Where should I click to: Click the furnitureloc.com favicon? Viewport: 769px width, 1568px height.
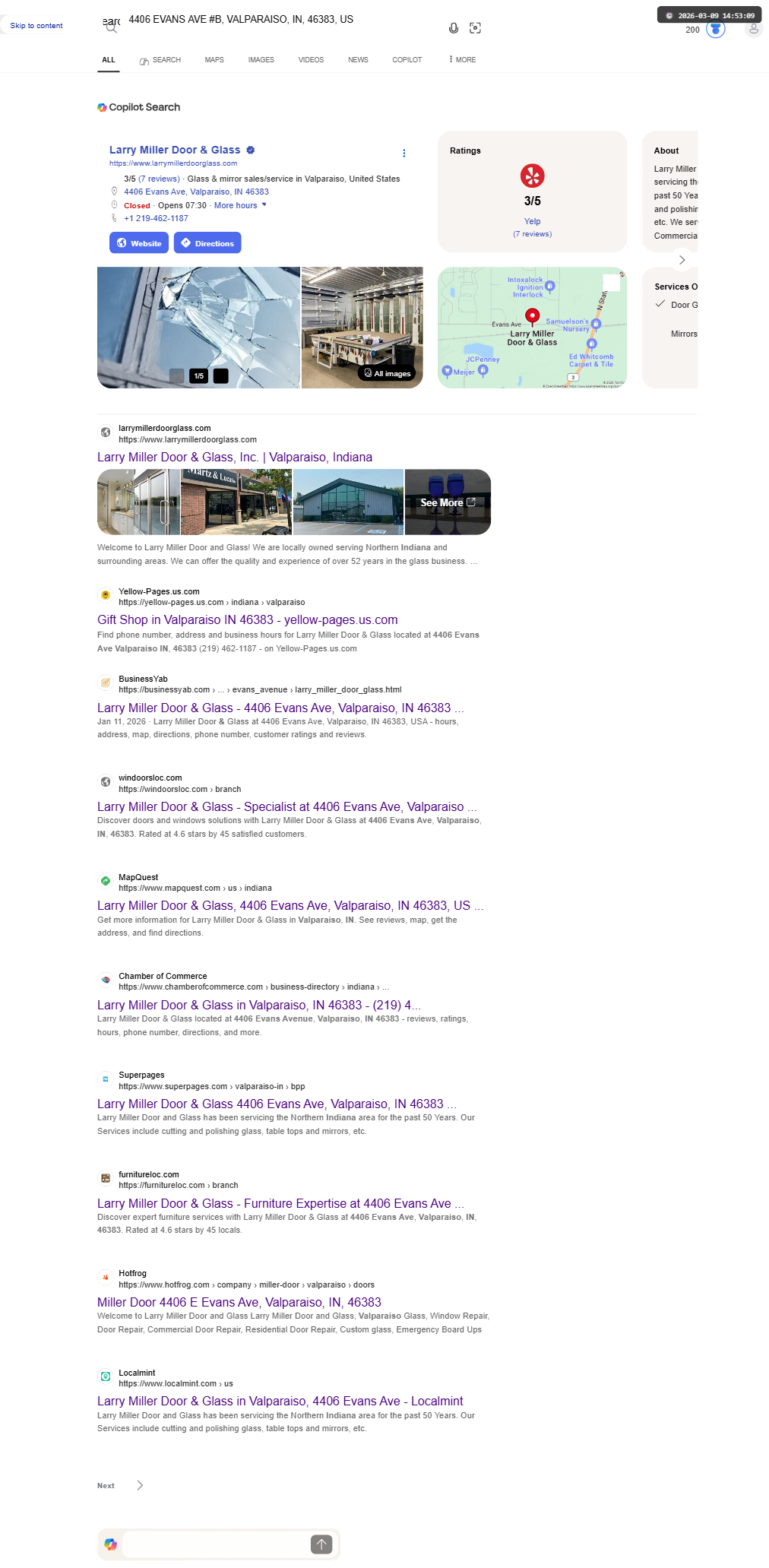click(x=106, y=1178)
